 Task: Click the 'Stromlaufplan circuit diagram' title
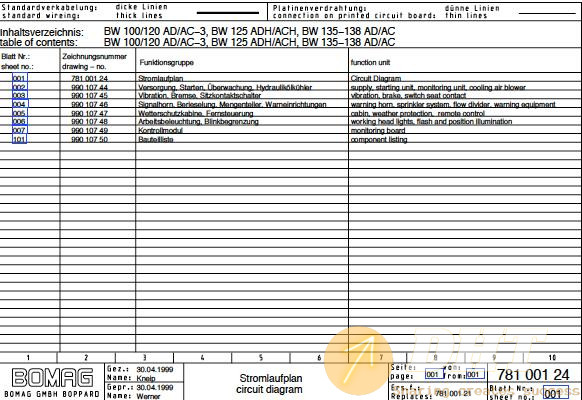pos(269,384)
